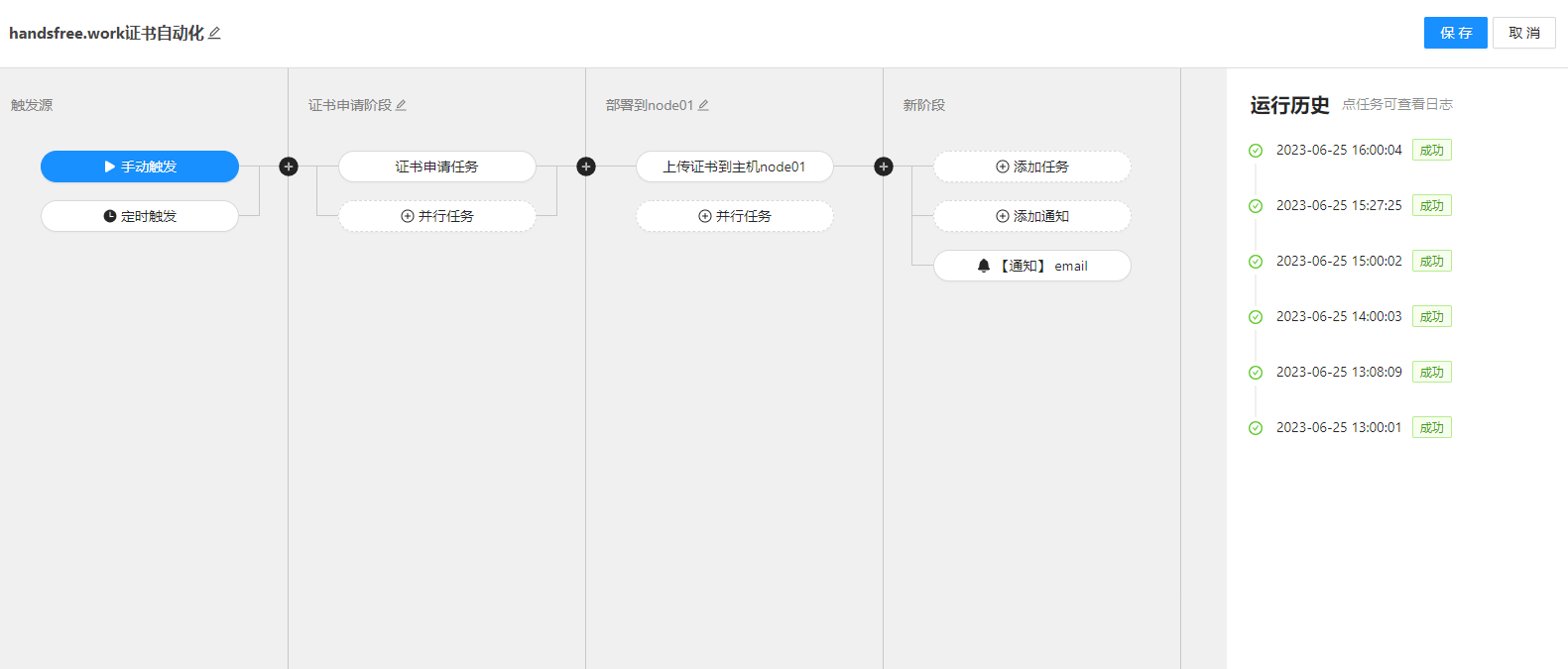This screenshot has height=669, width=1568.
Task: Click 添加任务 in 新阶段
Action: click(1032, 167)
